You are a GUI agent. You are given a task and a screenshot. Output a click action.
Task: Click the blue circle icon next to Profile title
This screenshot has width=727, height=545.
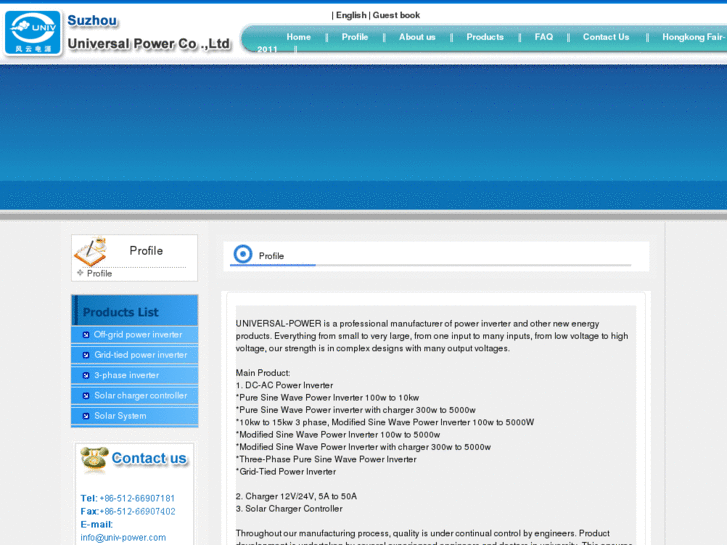242,254
